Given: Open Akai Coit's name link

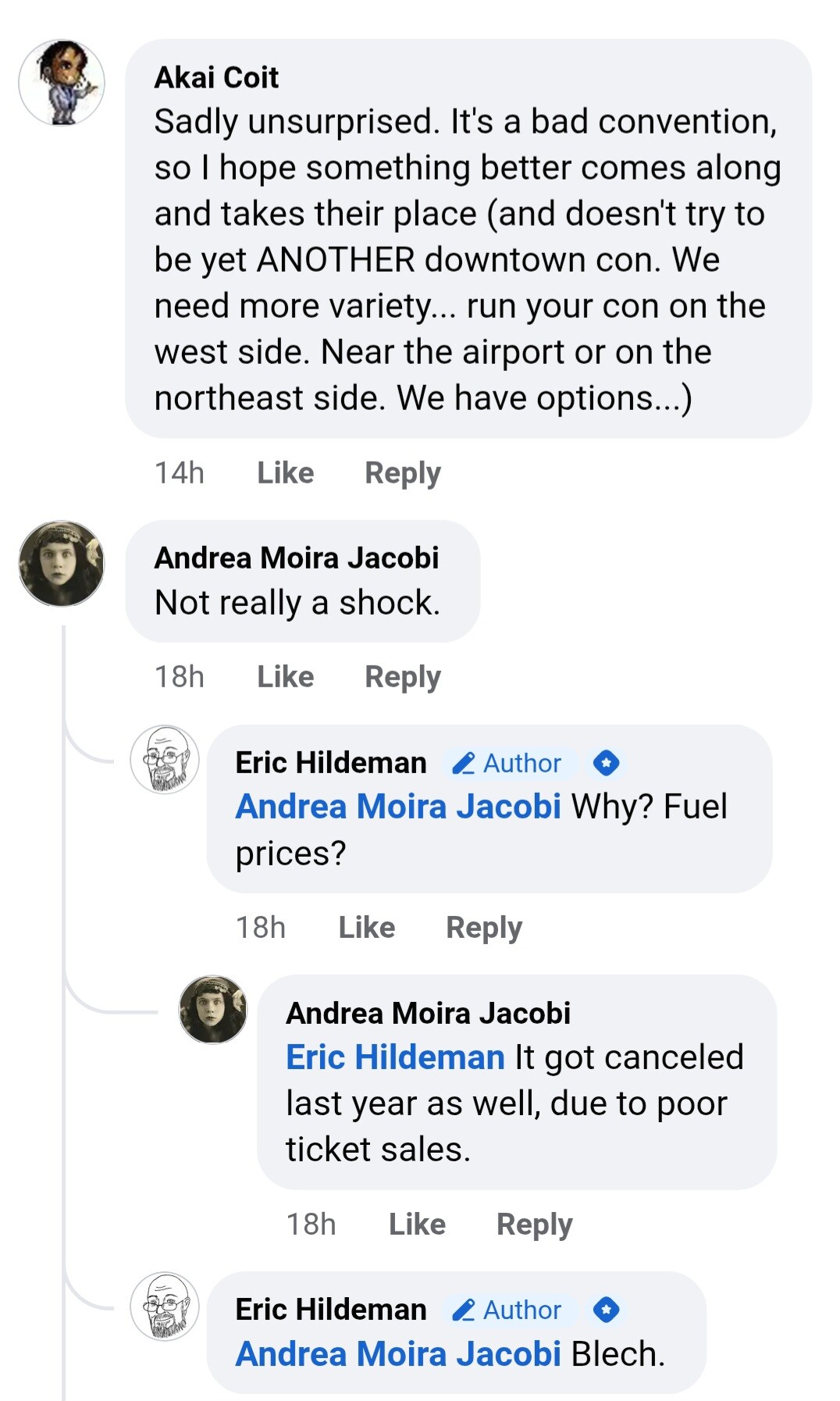Looking at the screenshot, I should tap(216, 77).
